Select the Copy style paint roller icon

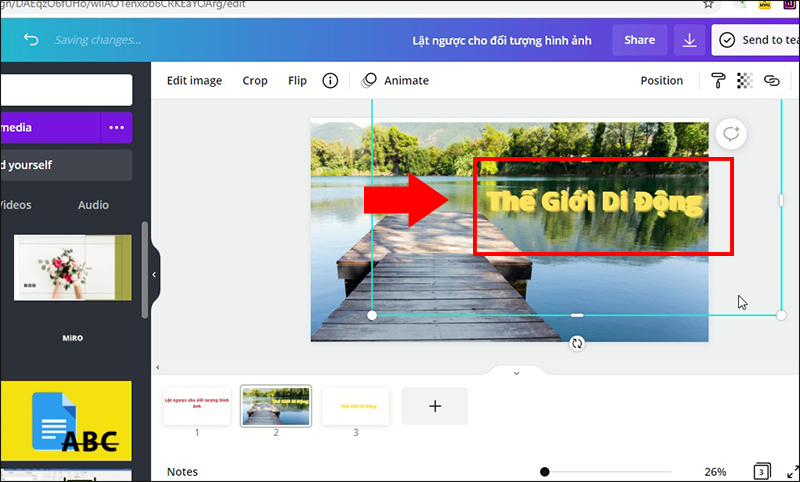718,81
